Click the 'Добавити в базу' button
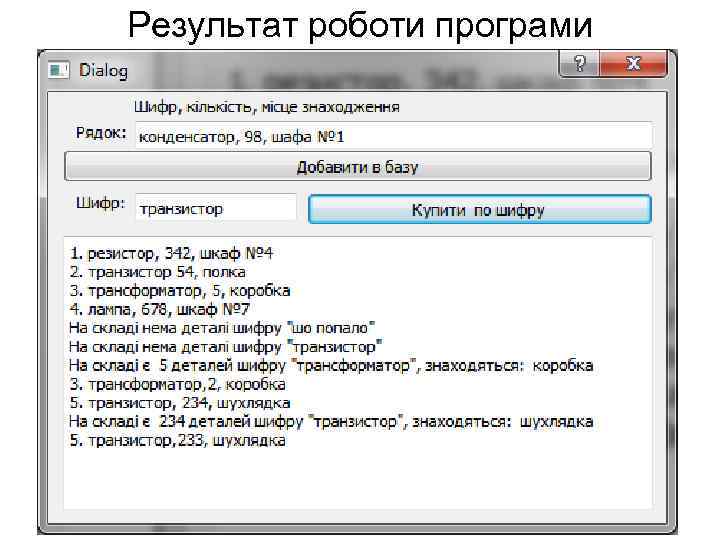This screenshot has width=720, height=540. point(358,167)
